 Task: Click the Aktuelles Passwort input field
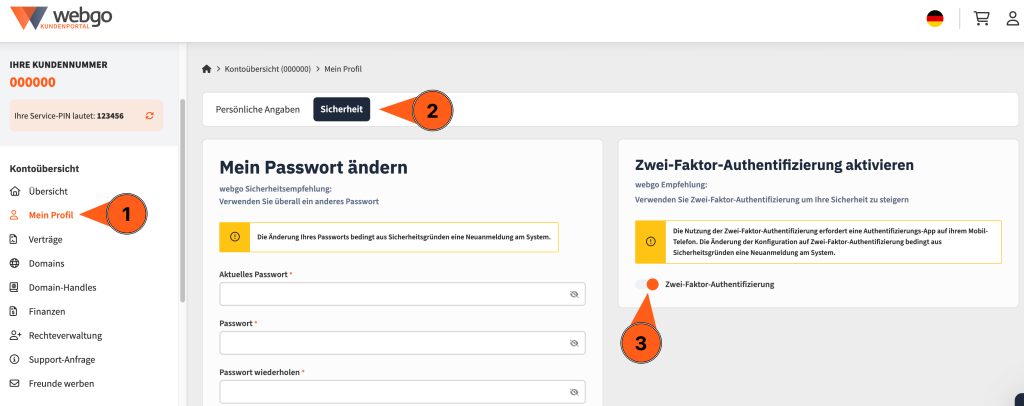click(402, 294)
